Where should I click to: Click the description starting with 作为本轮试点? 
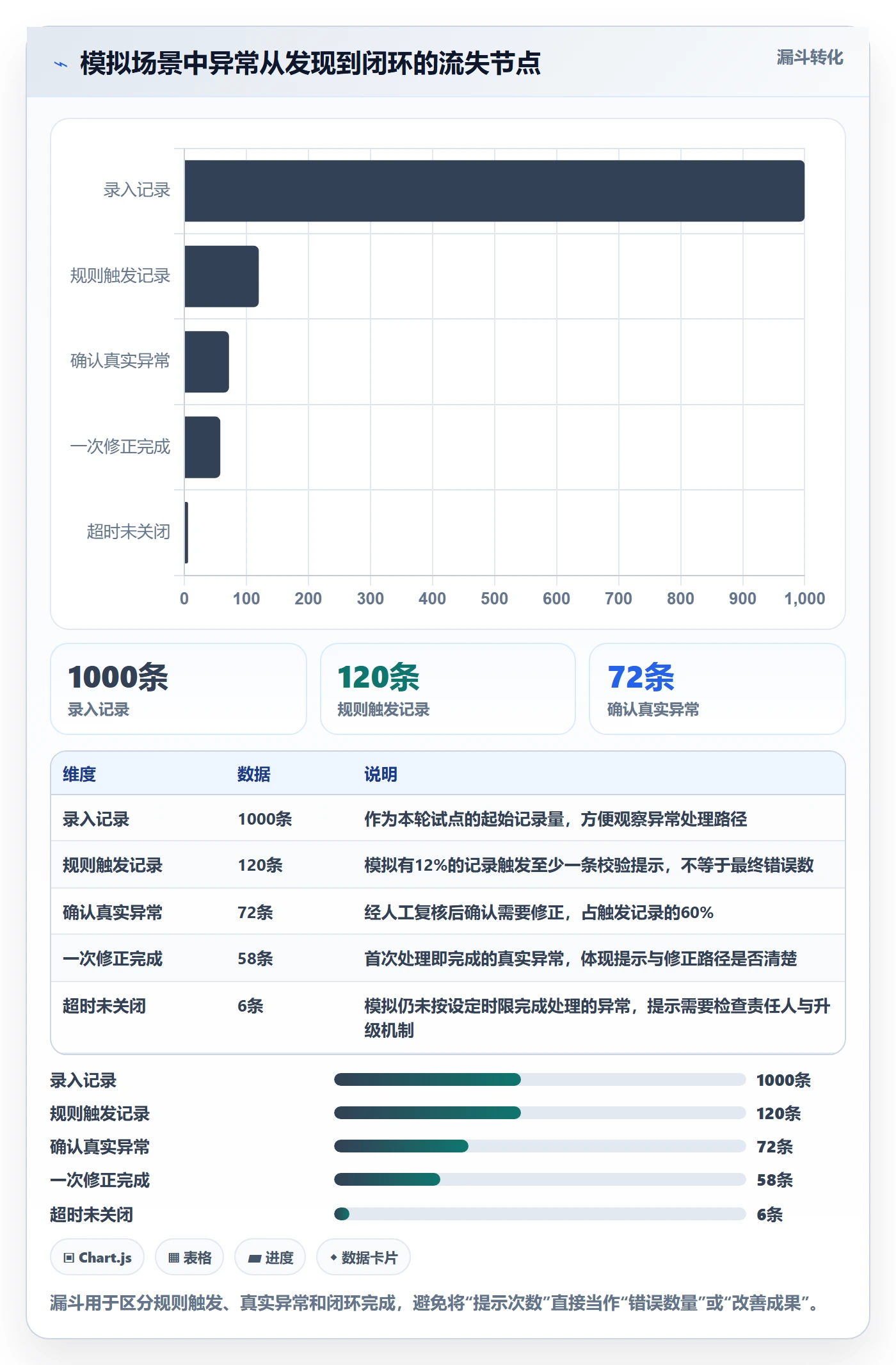pyautogui.click(x=556, y=819)
